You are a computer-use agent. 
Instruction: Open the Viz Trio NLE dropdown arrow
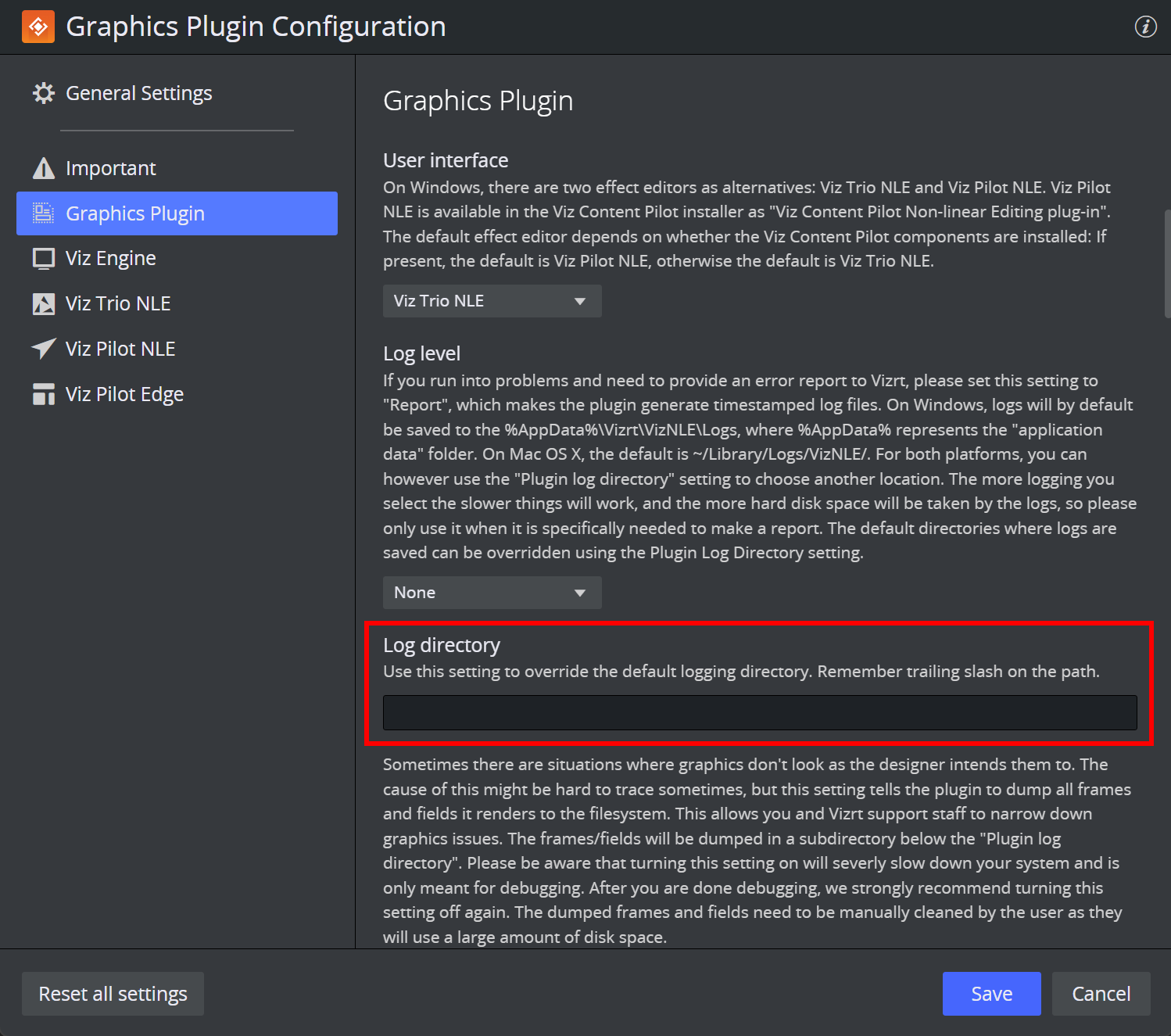tap(580, 301)
